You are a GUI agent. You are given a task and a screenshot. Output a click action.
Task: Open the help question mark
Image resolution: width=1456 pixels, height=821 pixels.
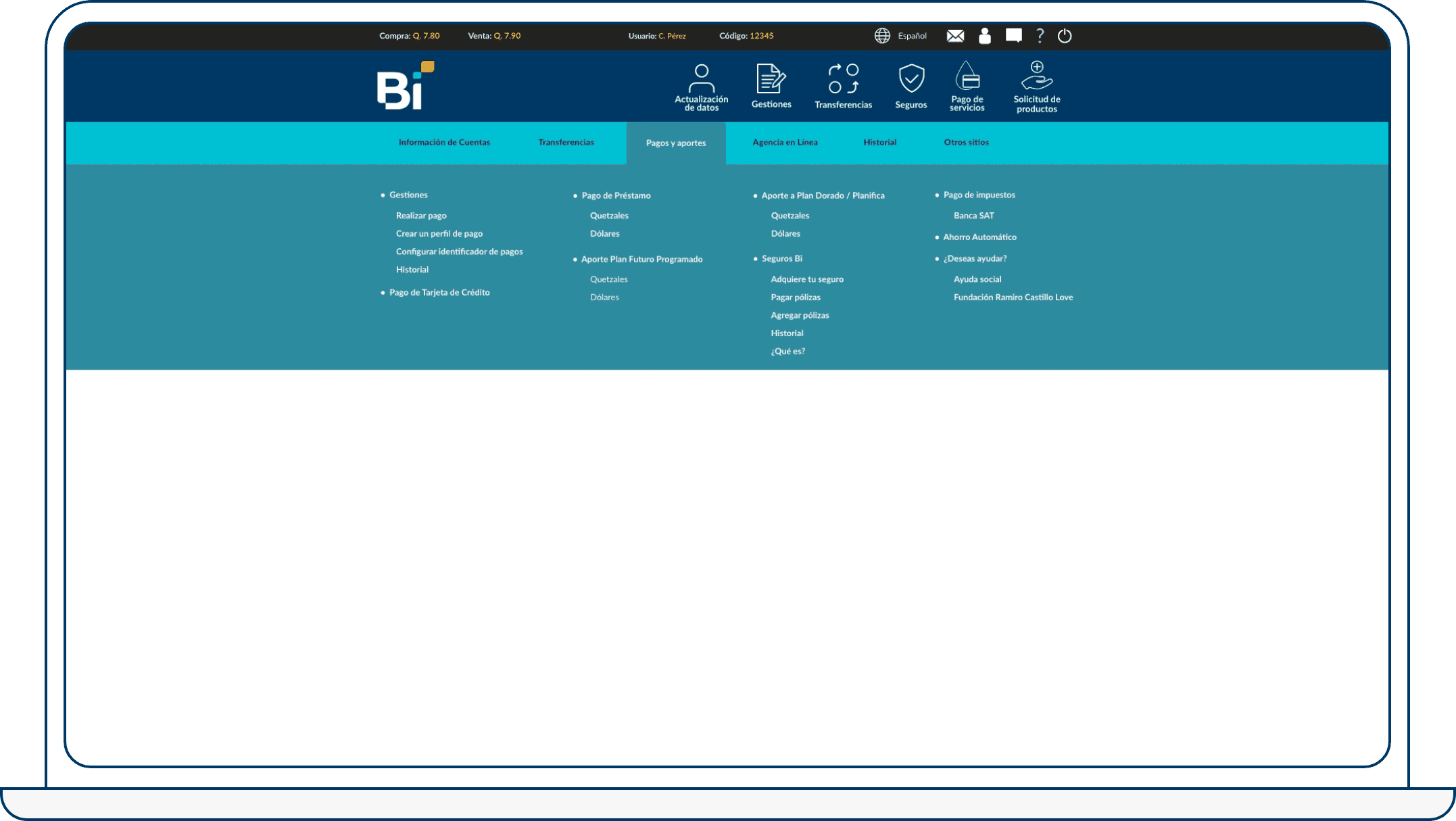point(1040,36)
